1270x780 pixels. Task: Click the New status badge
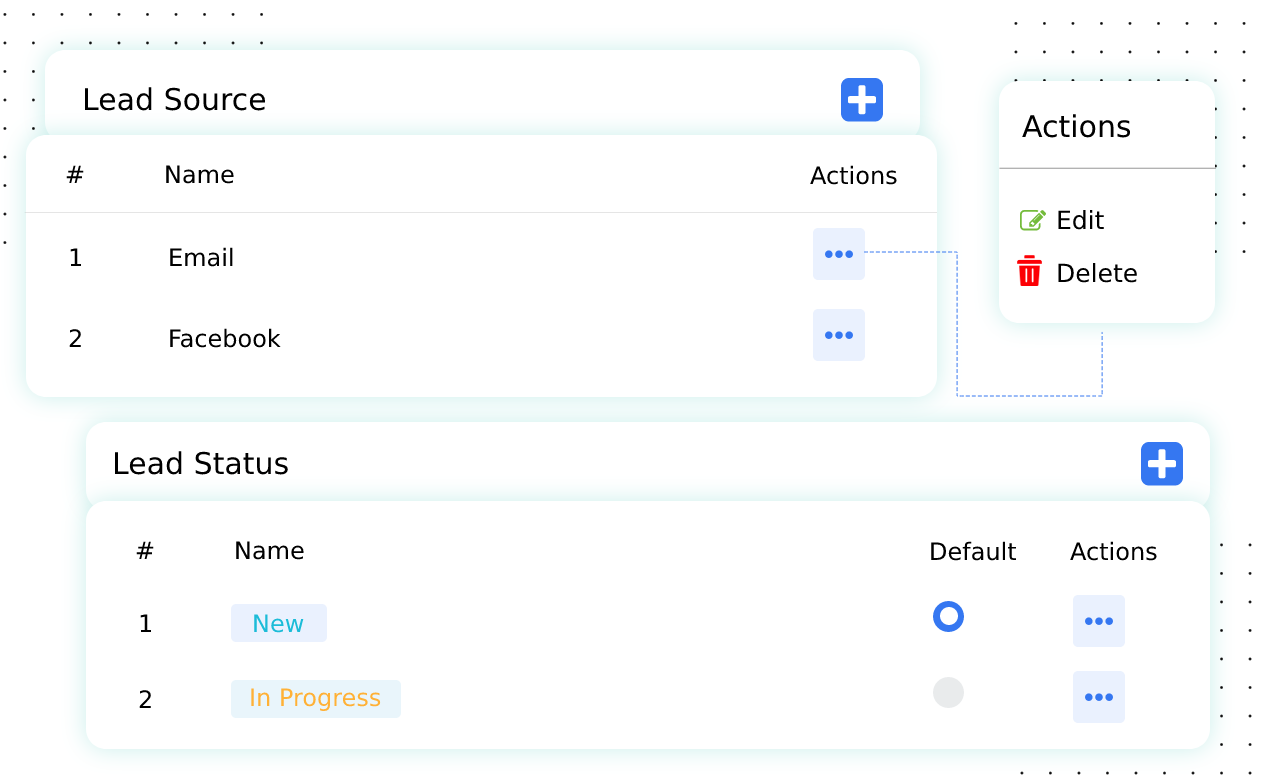click(278, 623)
